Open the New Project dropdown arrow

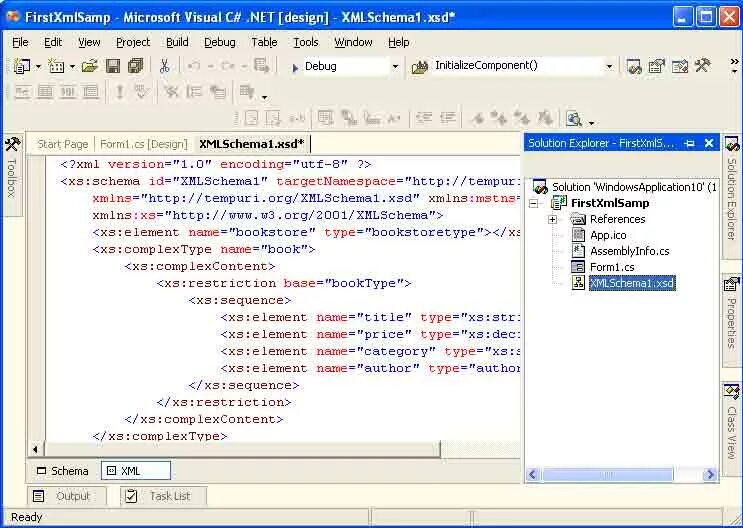[38, 66]
